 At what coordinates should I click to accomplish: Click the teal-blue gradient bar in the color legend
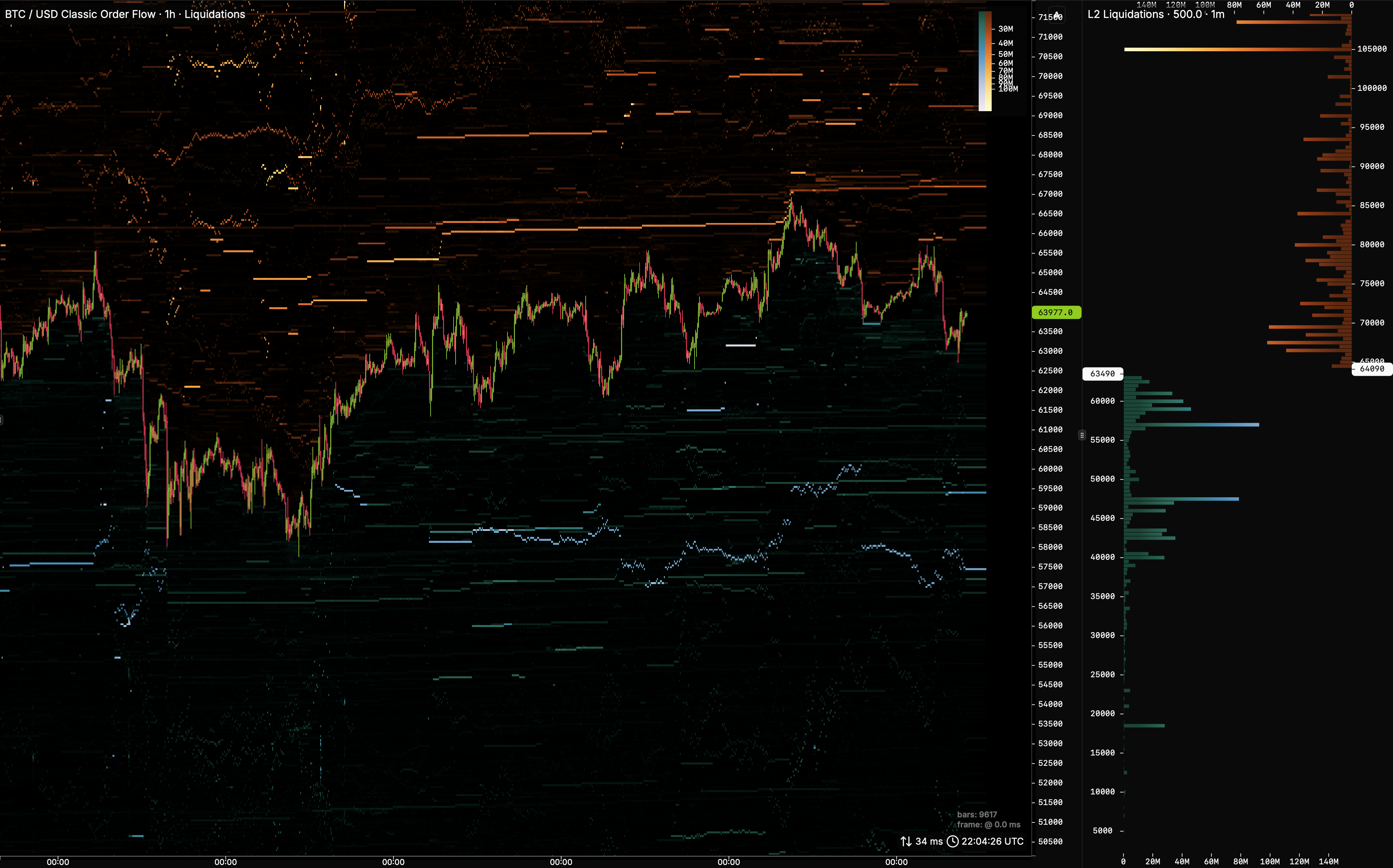tap(981, 61)
